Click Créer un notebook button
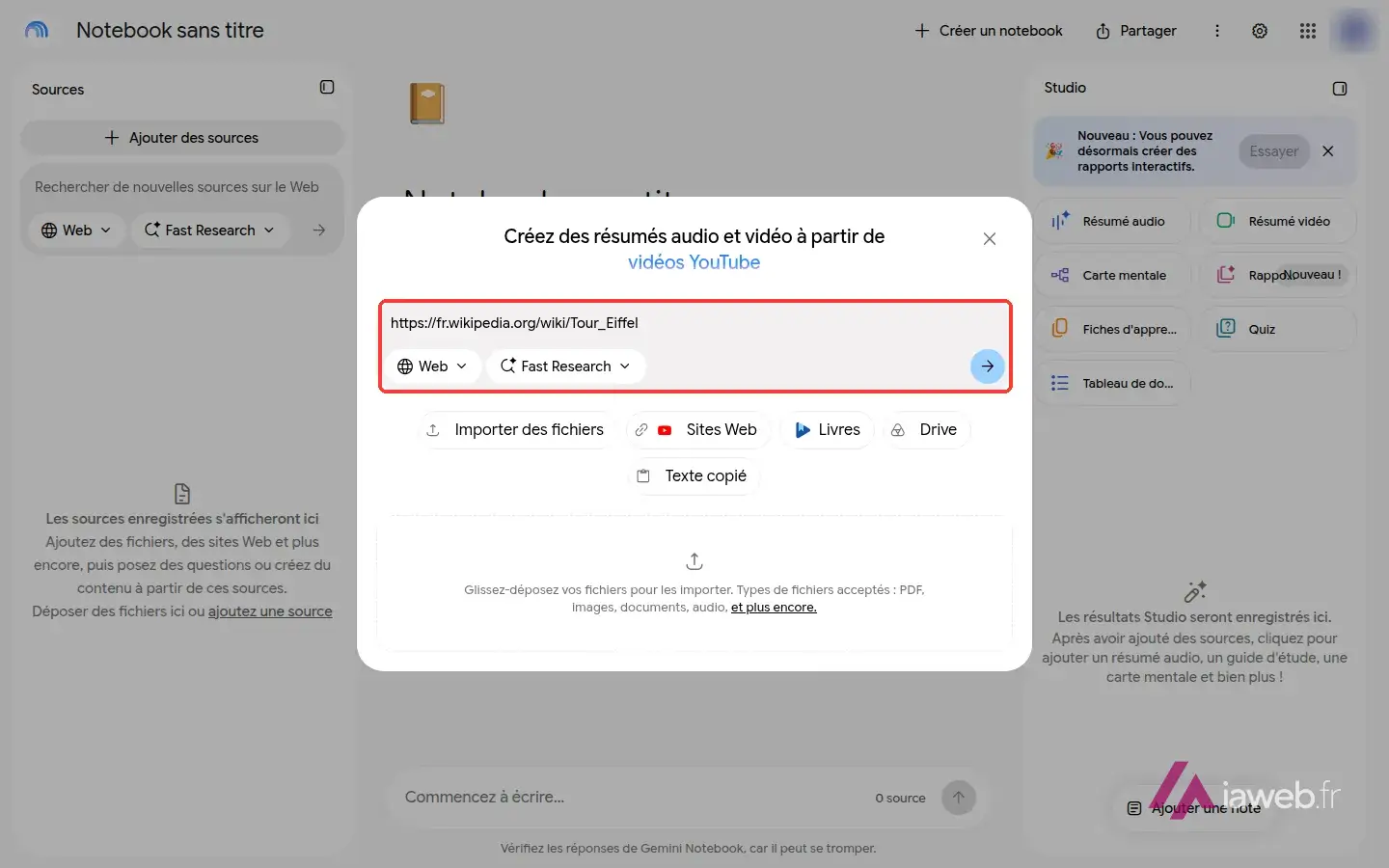 point(988,31)
